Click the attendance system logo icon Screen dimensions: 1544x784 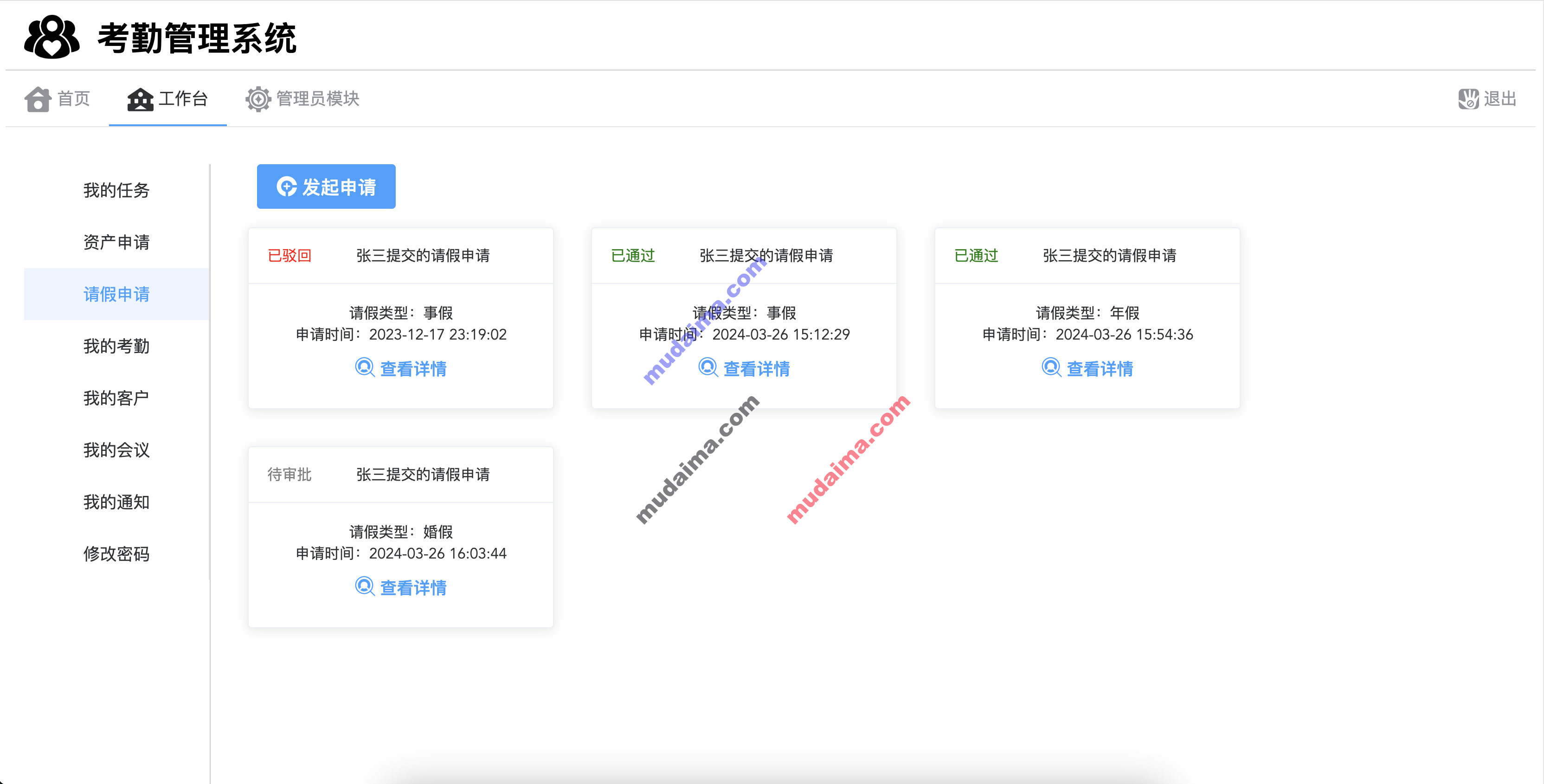click(52, 37)
